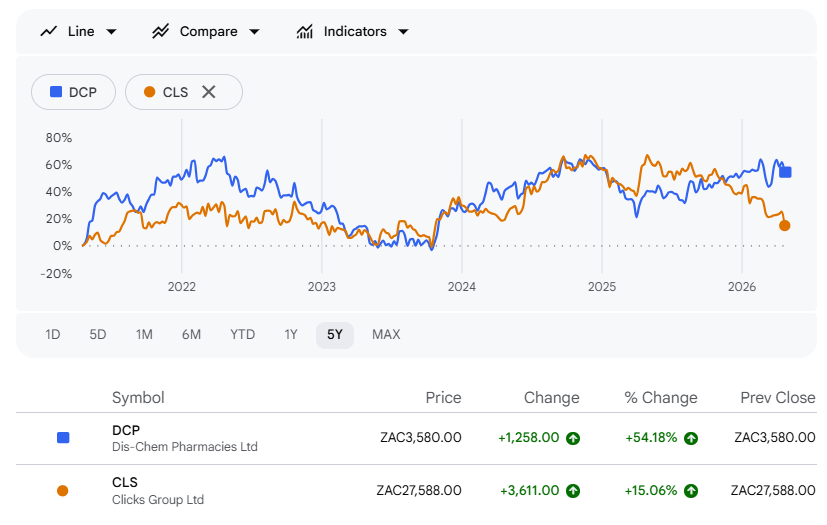Open Clicks Group Ltd stock row
The width and height of the screenshot is (827, 525).
157,490
